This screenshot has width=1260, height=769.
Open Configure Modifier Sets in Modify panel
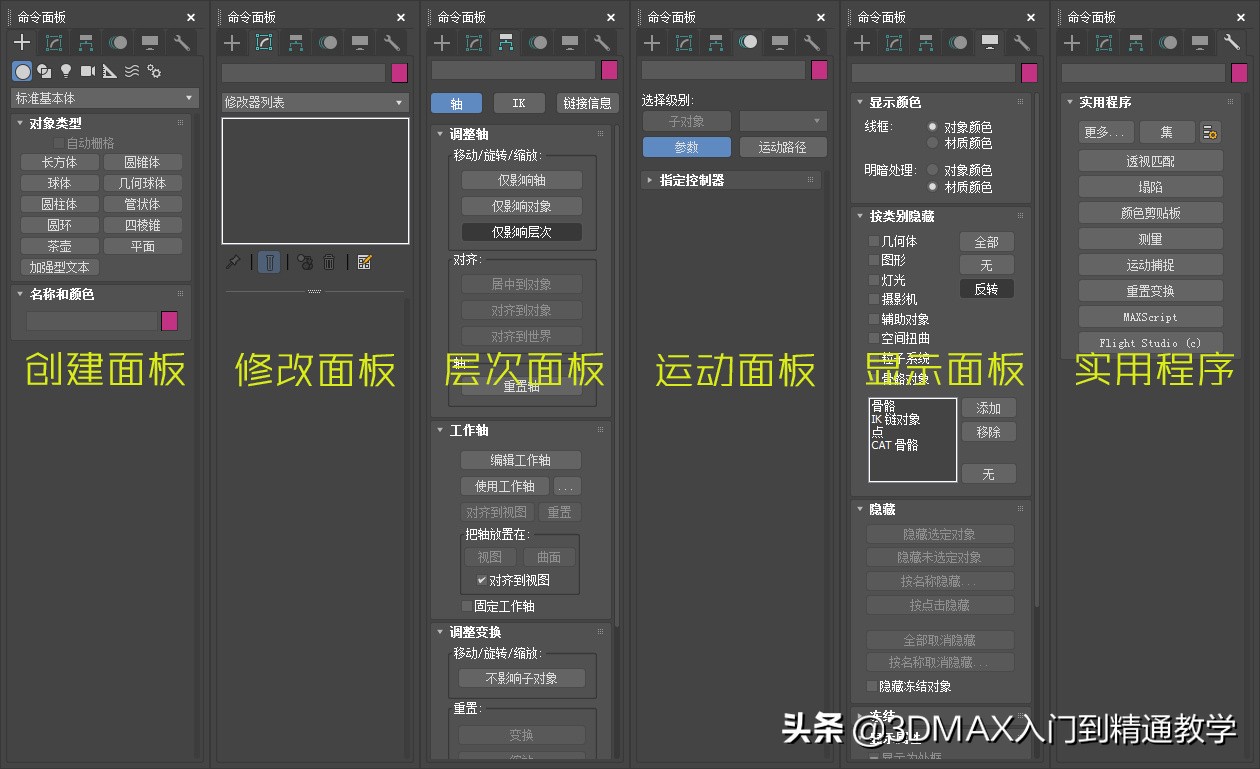(365, 261)
